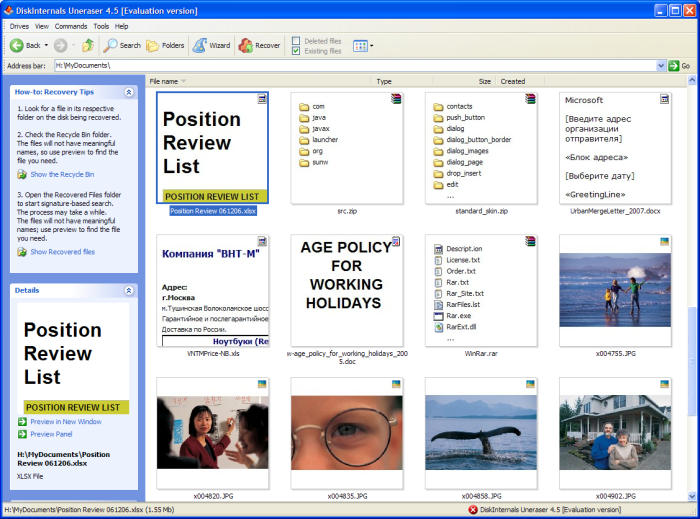Click the image type icon on x004755.JPG
700x519 pixels.
point(664,241)
